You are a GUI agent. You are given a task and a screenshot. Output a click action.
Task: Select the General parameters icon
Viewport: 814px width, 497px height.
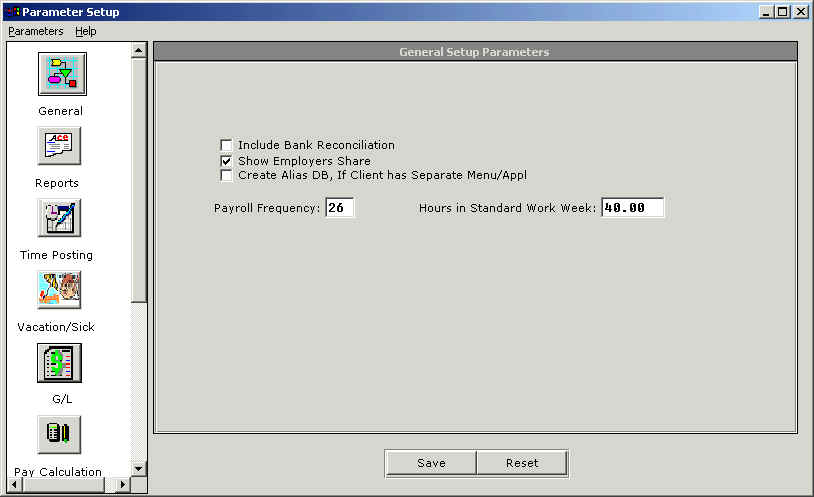[x=61, y=74]
